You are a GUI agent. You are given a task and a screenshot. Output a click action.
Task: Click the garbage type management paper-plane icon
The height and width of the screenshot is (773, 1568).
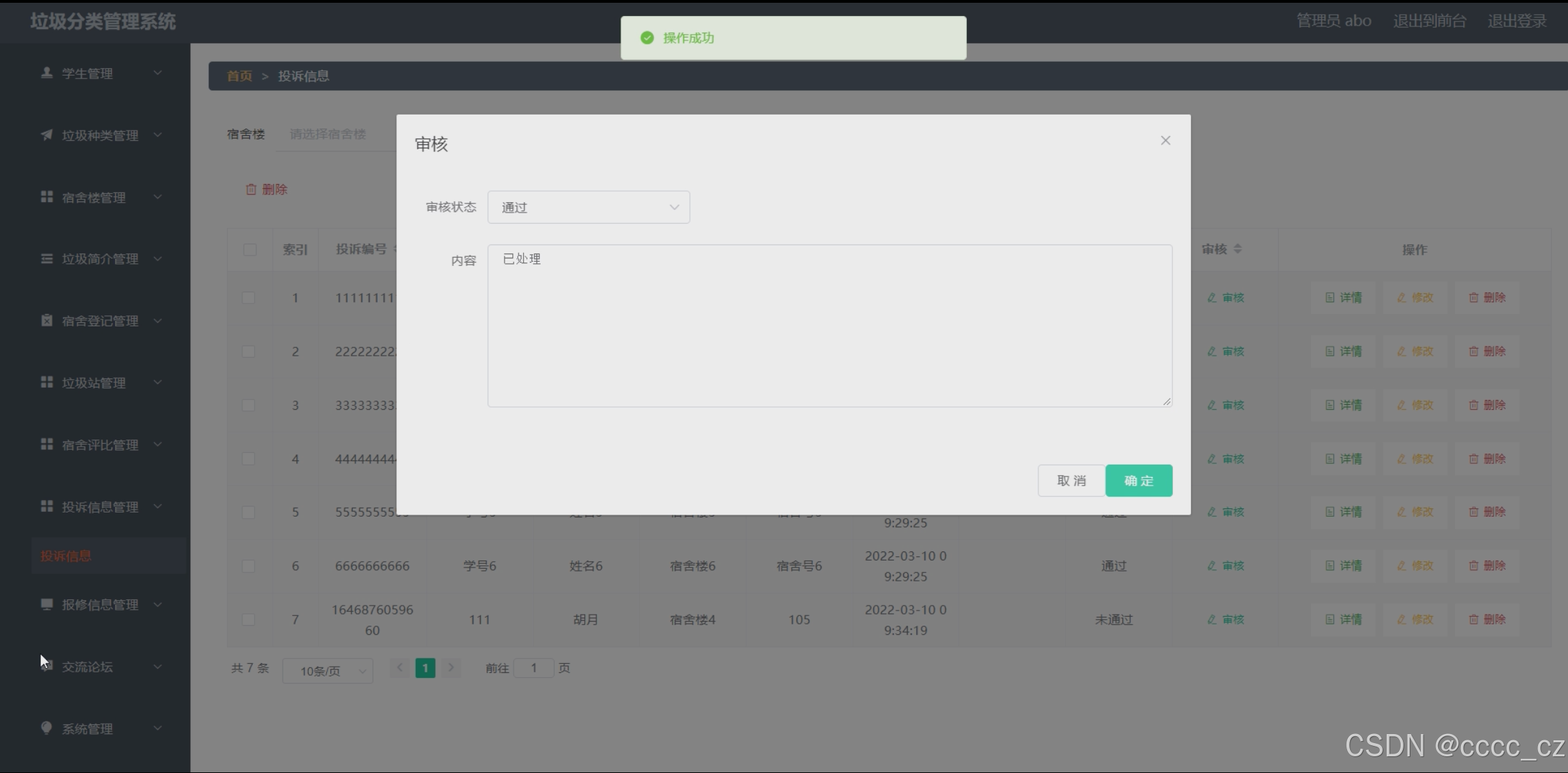pyautogui.click(x=47, y=135)
